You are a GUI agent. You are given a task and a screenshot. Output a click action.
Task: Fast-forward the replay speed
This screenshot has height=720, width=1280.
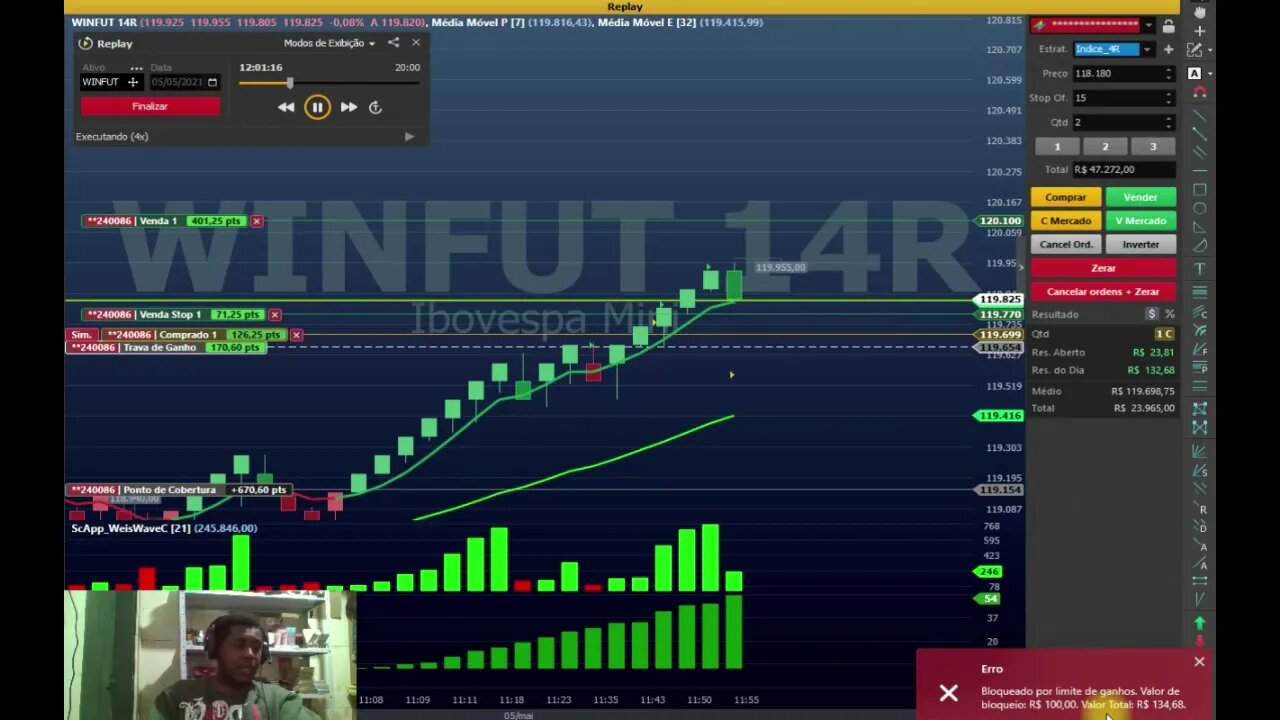(348, 107)
